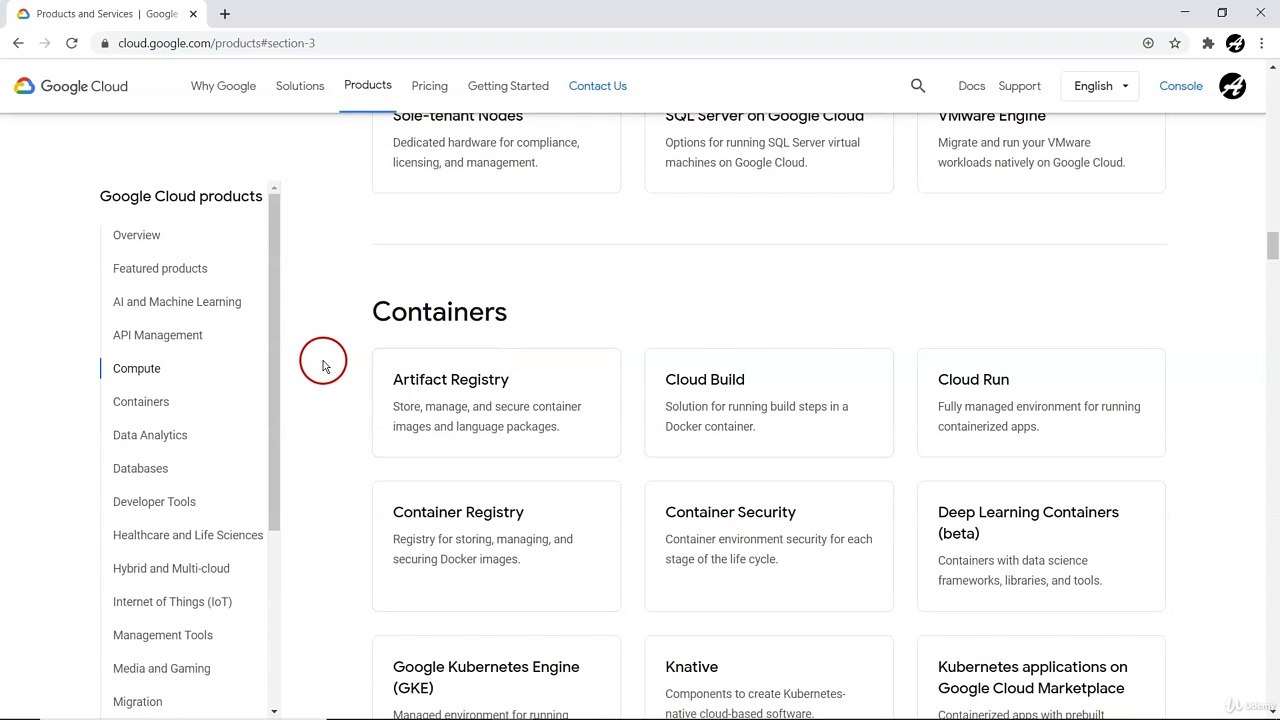Click the page's vertical scrollbar thumb
This screenshot has width=1280, height=720.
point(1272,246)
